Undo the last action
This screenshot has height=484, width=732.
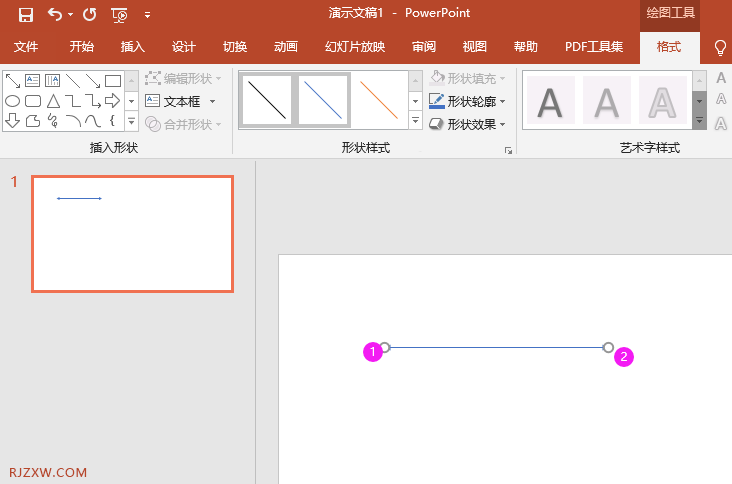55,14
